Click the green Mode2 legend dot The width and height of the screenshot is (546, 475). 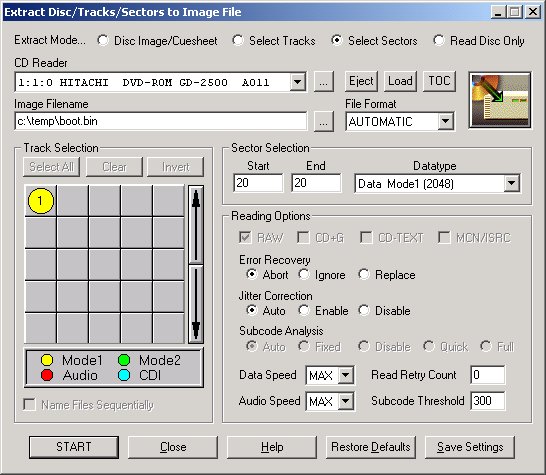tap(124, 360)
